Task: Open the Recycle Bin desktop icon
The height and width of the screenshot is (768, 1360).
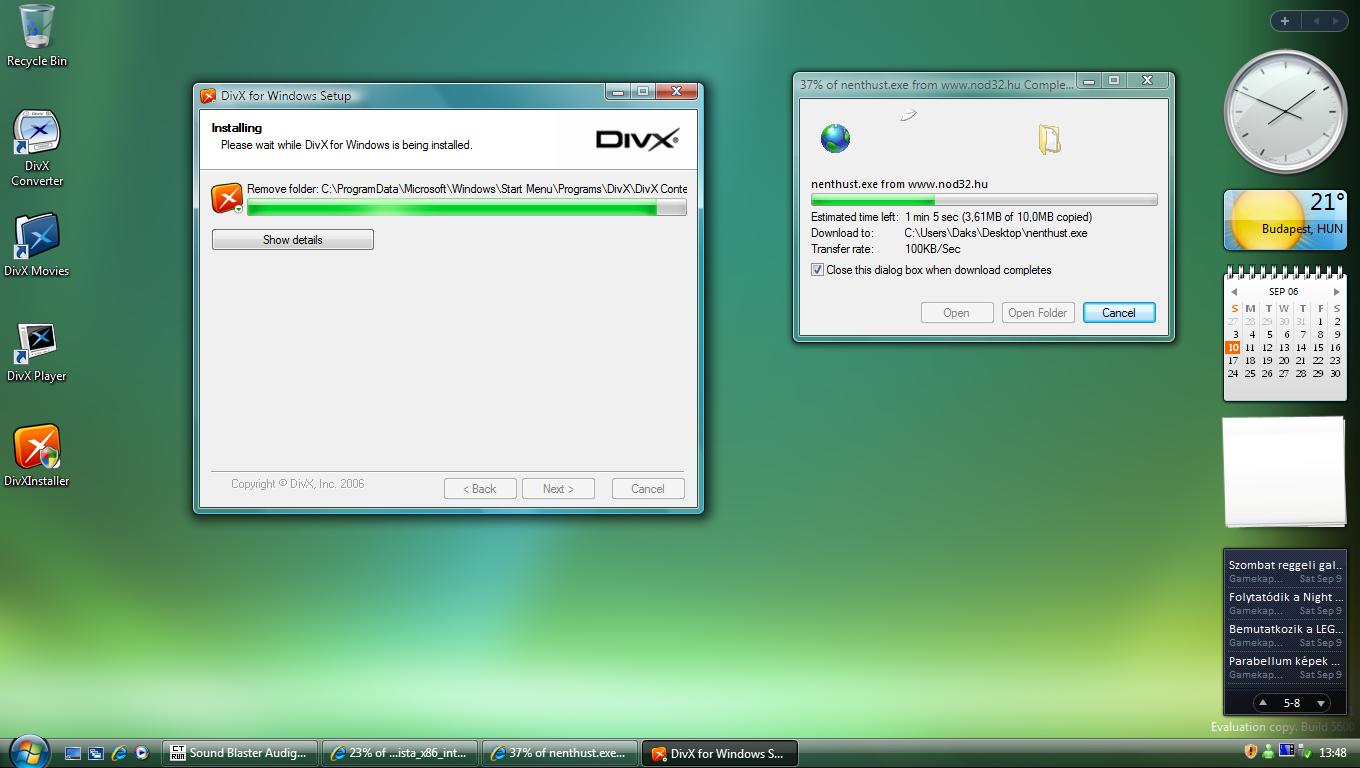Action: coord(36,35)
